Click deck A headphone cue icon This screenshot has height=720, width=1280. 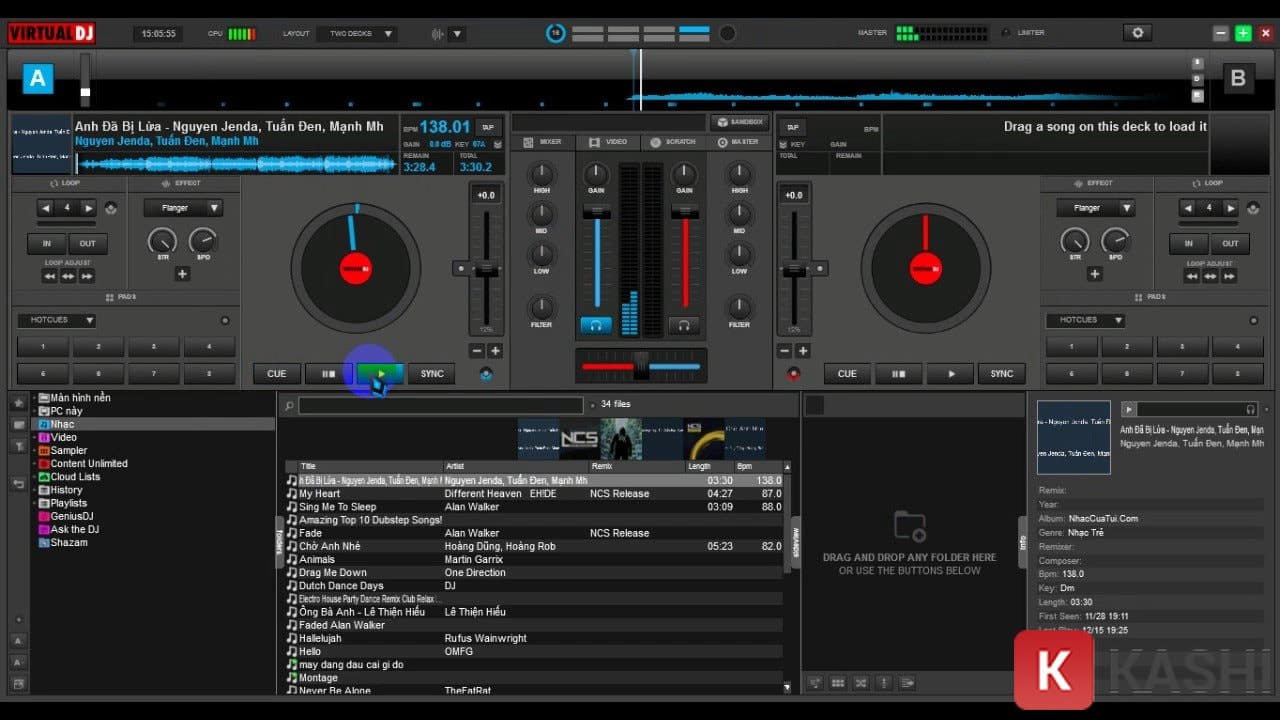[x=596, y=325]
